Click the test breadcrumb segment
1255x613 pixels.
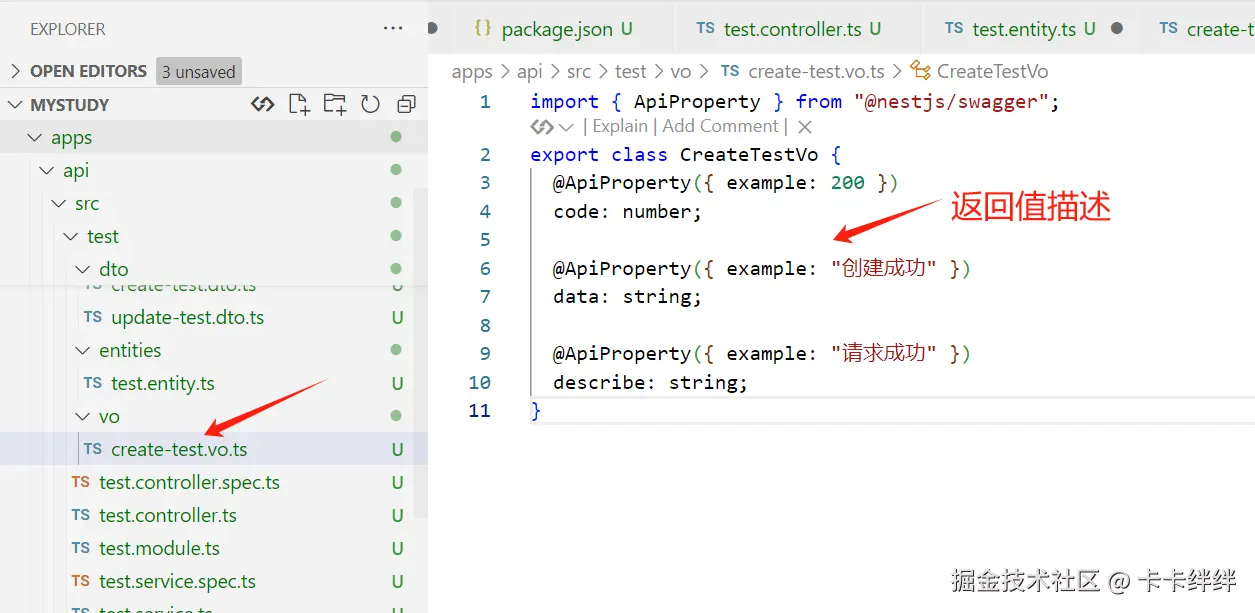(x=631, y=71)
